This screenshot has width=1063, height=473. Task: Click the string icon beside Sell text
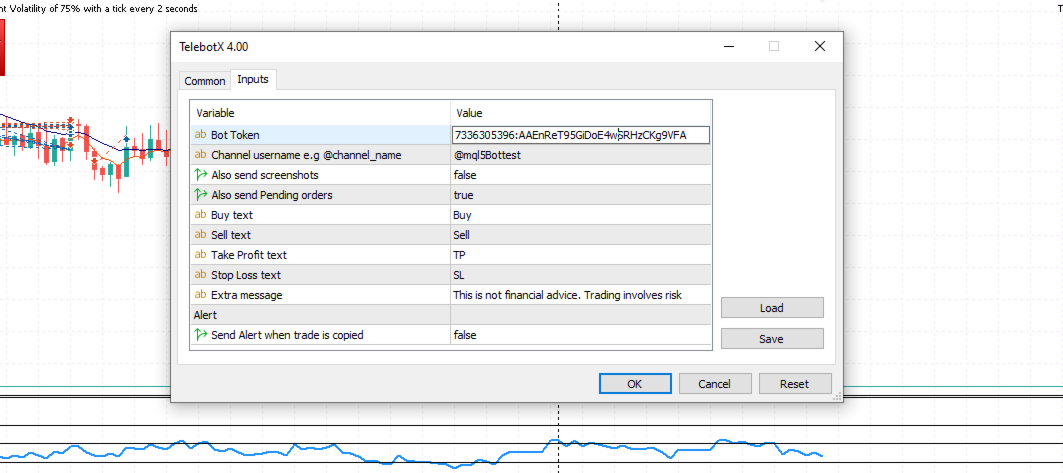point(200,235)
